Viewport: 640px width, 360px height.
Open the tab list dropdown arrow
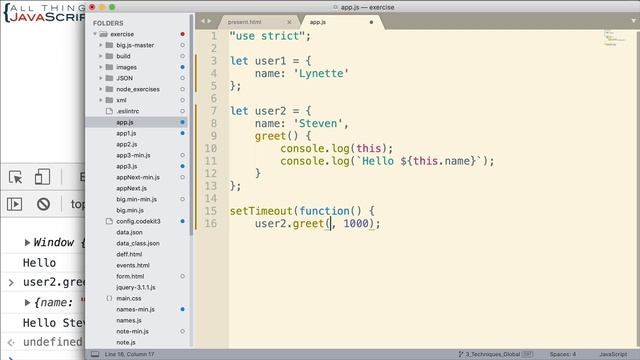point(634,20)
